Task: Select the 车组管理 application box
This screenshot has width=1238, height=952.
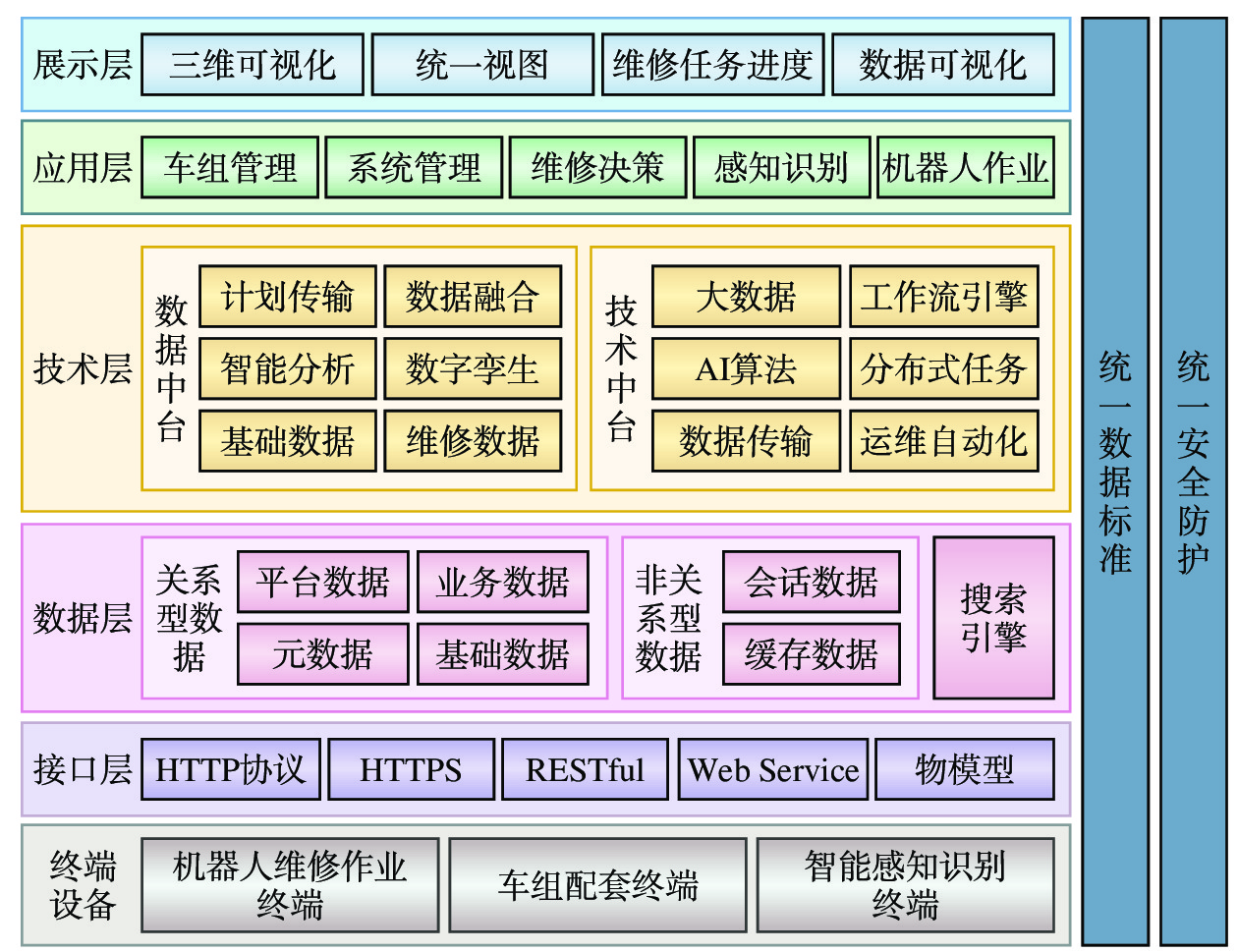Action: [x=230, y=168]
